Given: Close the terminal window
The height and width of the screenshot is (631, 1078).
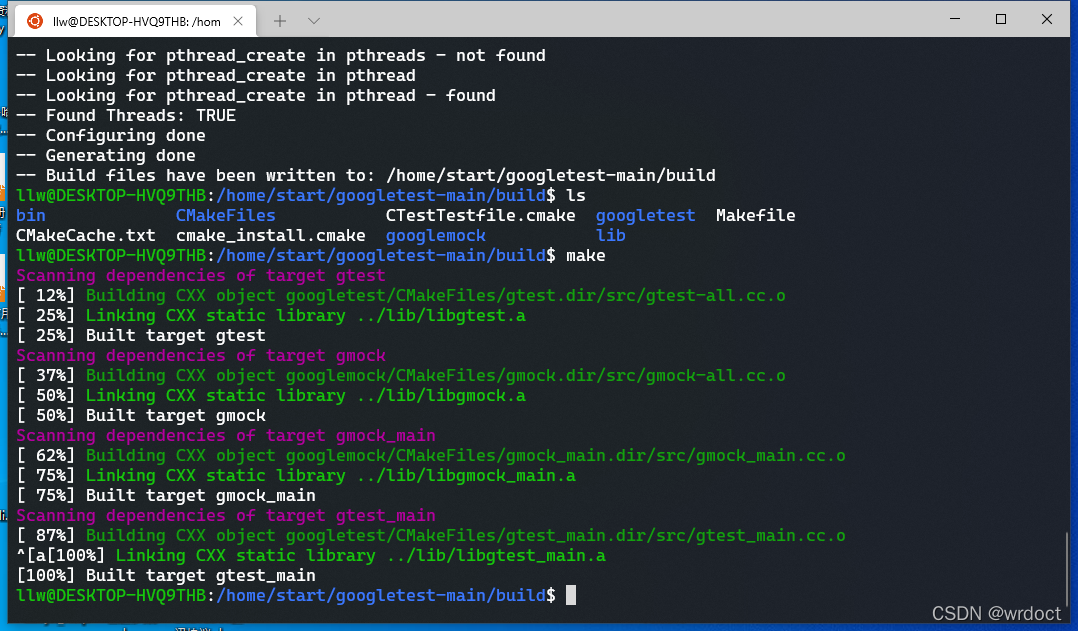Looking at the screenshot, I should [1046, 19].
